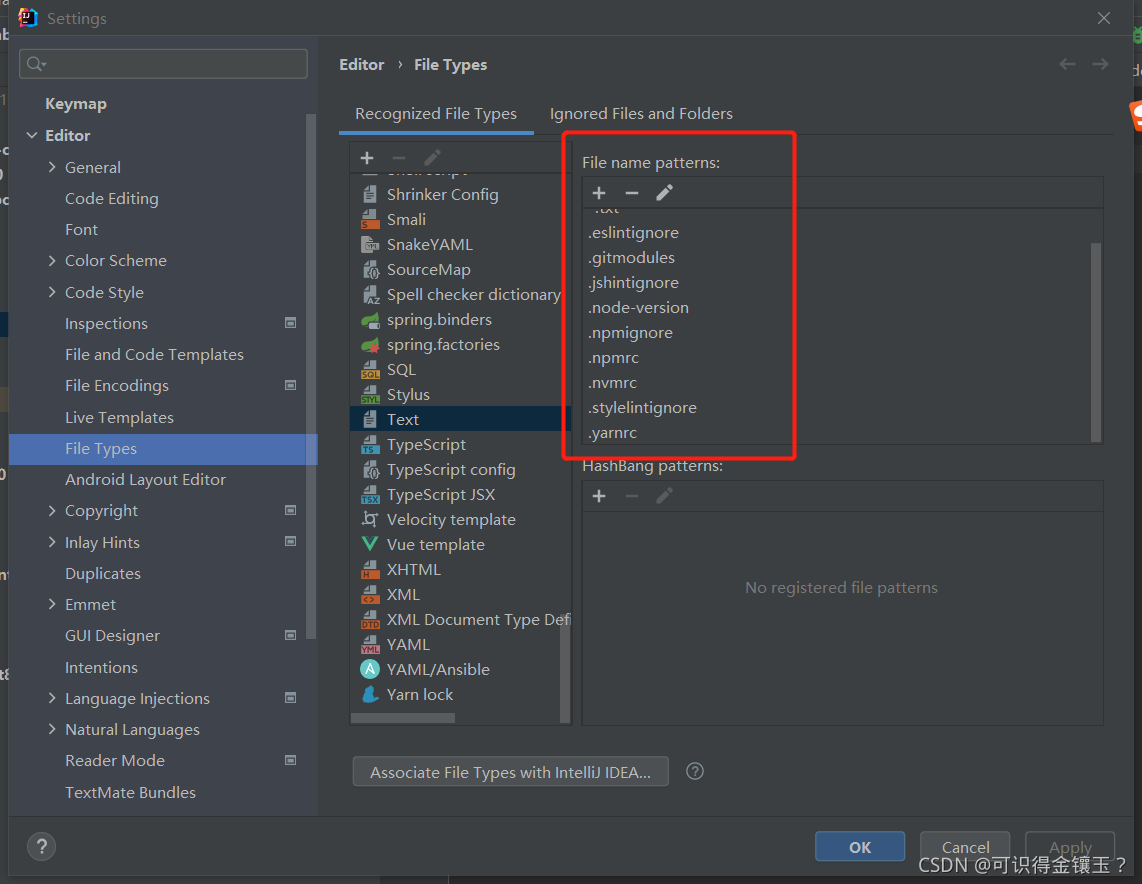Open the TextMate Bundles page
1142x884 pixels.
tap(130, 792)
